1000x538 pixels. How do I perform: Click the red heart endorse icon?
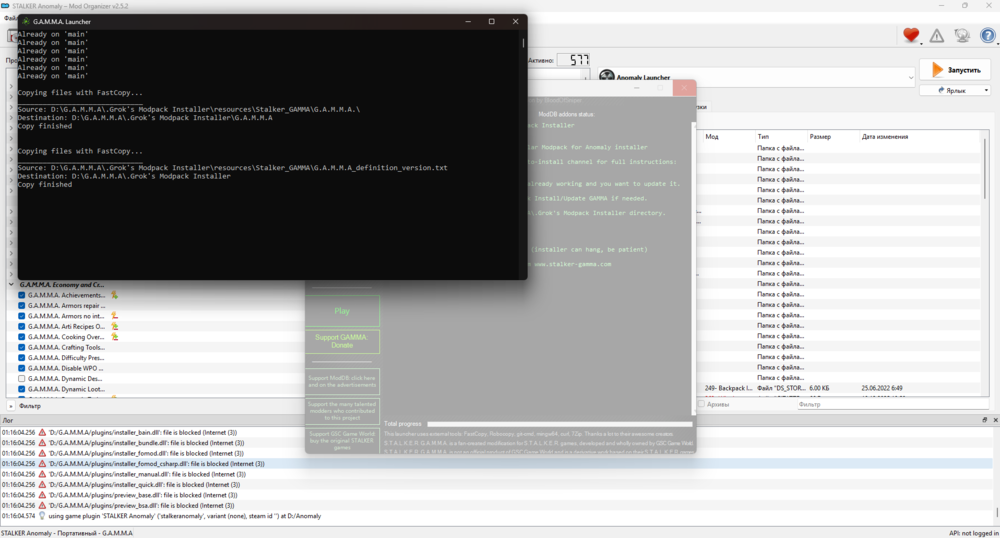(911, 35)
